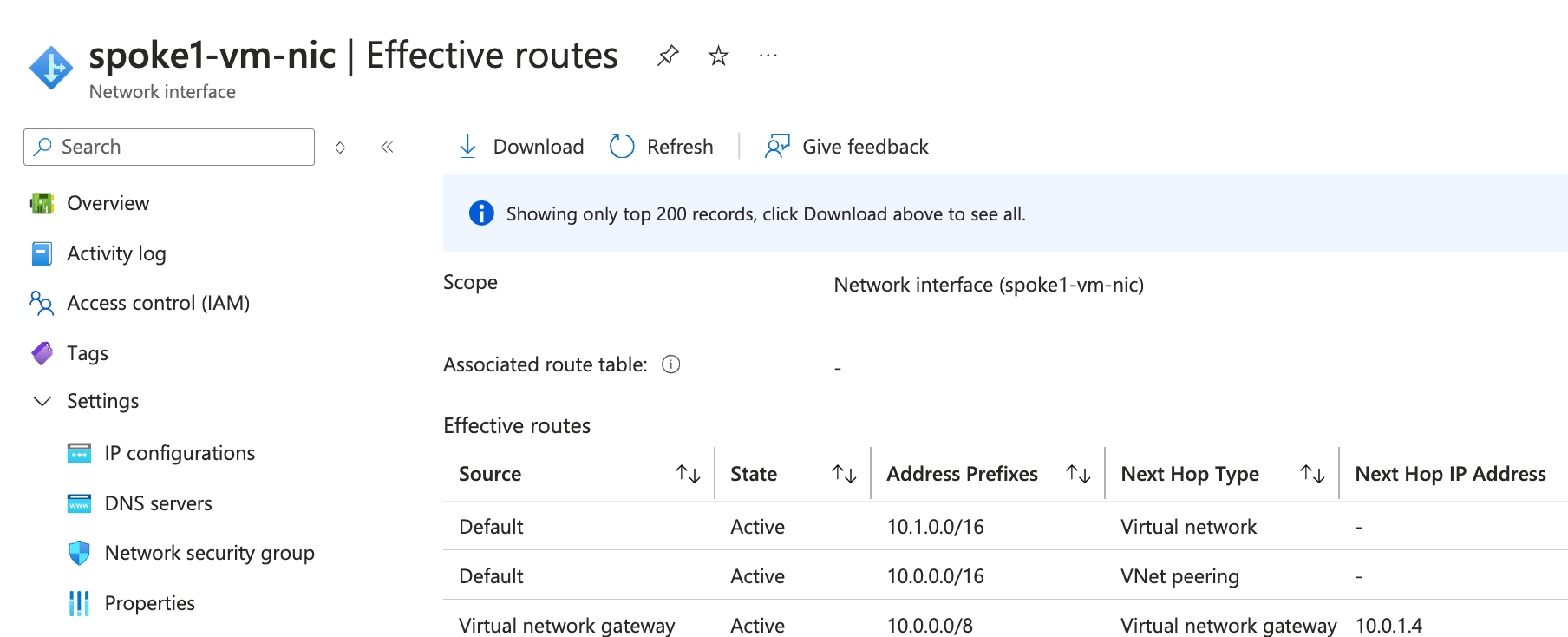The height and width of the screenshot is (637, 1568).
Task: Sort routes by Address Prefixes column
Action: [1078, 474]
